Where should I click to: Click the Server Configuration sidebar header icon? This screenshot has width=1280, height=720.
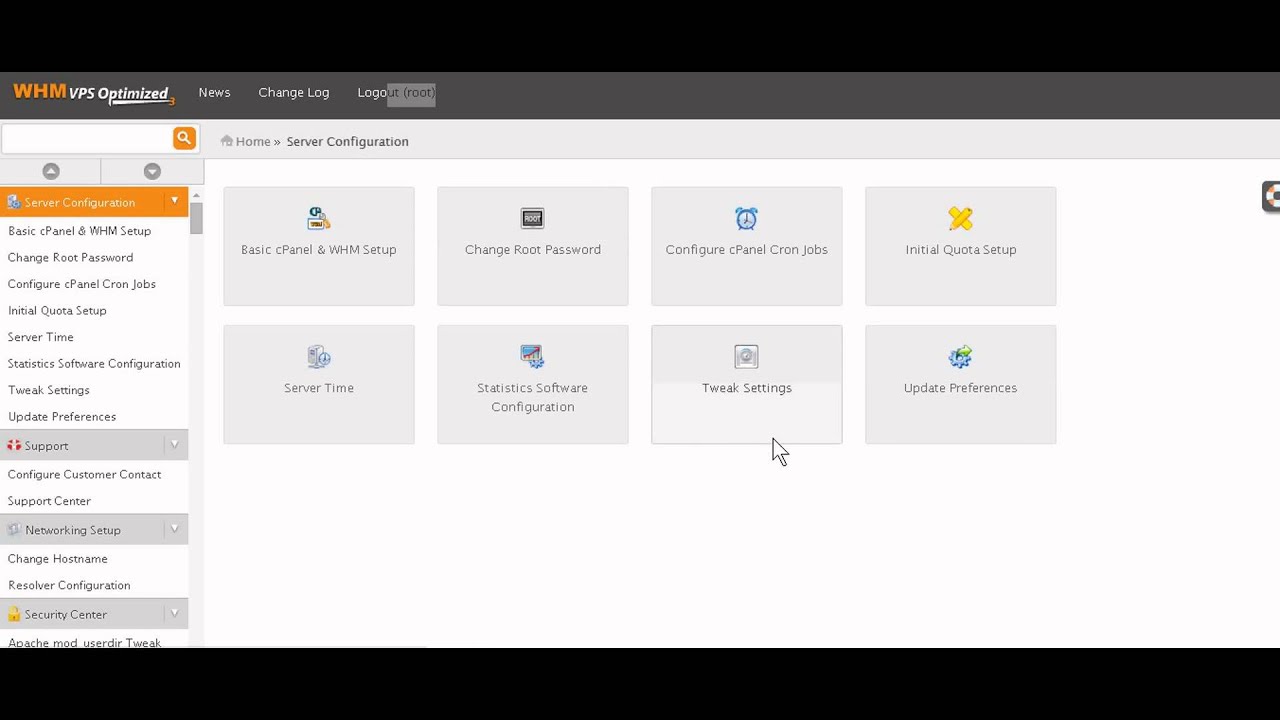14,202
